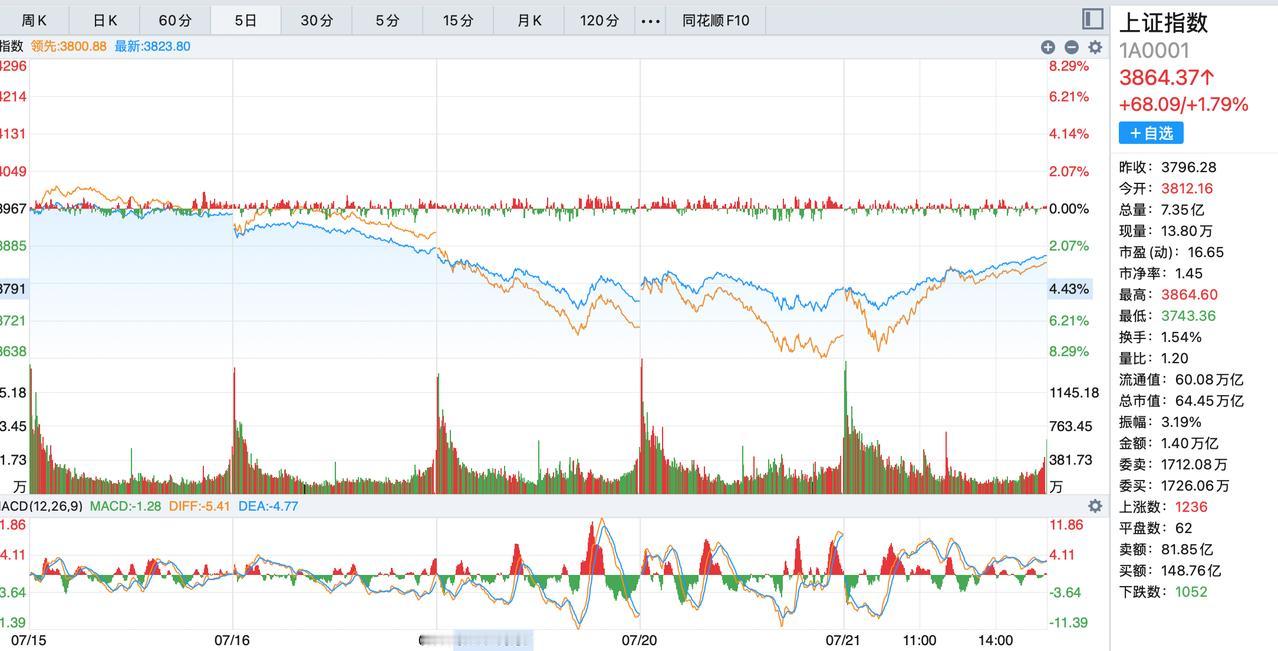This screenshot has height=651, width=1278.
Task: Open the three-dot more periods menu
Action: pyautogui.click(x=650, y=20)
